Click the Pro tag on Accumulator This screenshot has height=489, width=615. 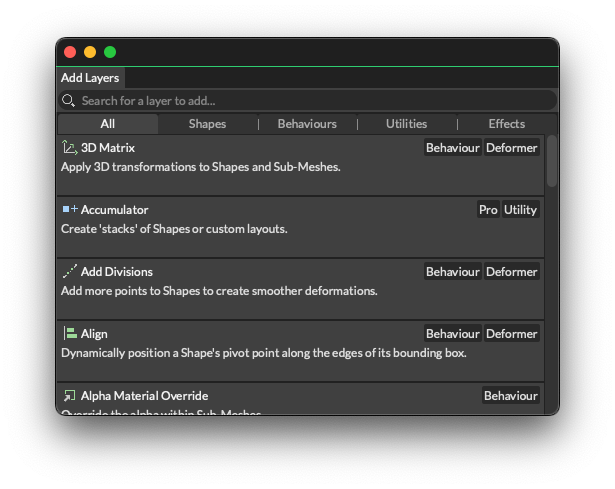coord(488,210)
